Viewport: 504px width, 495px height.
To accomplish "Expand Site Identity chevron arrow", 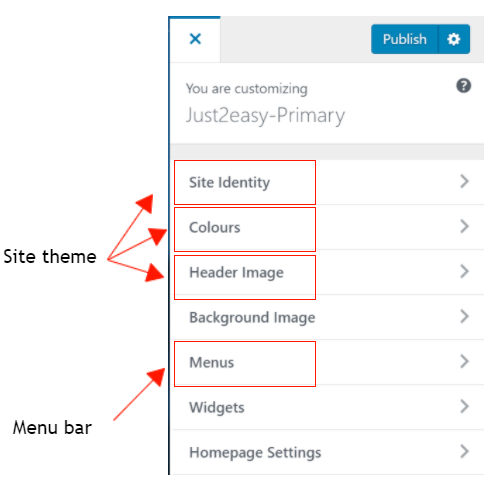I will tap(464, 181).
